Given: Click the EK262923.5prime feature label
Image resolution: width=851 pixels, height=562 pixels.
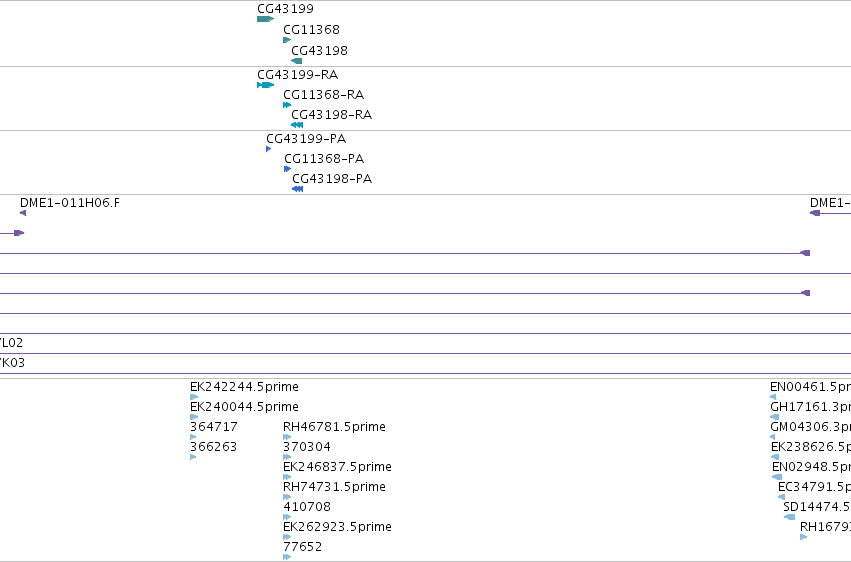Looking at the screenshot, I should click(337, 527).
